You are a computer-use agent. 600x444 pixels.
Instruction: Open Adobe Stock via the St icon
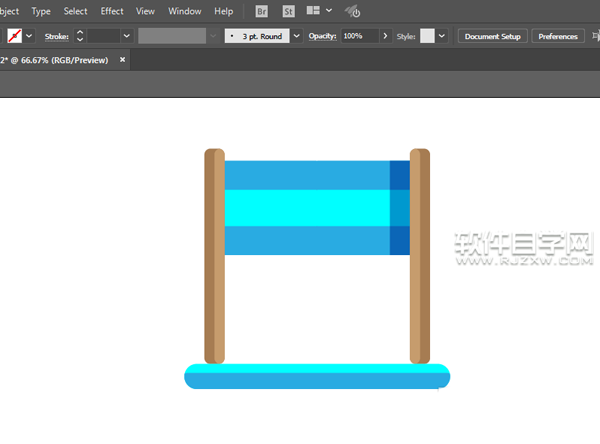pyautogui.click(x=288, y=11)
